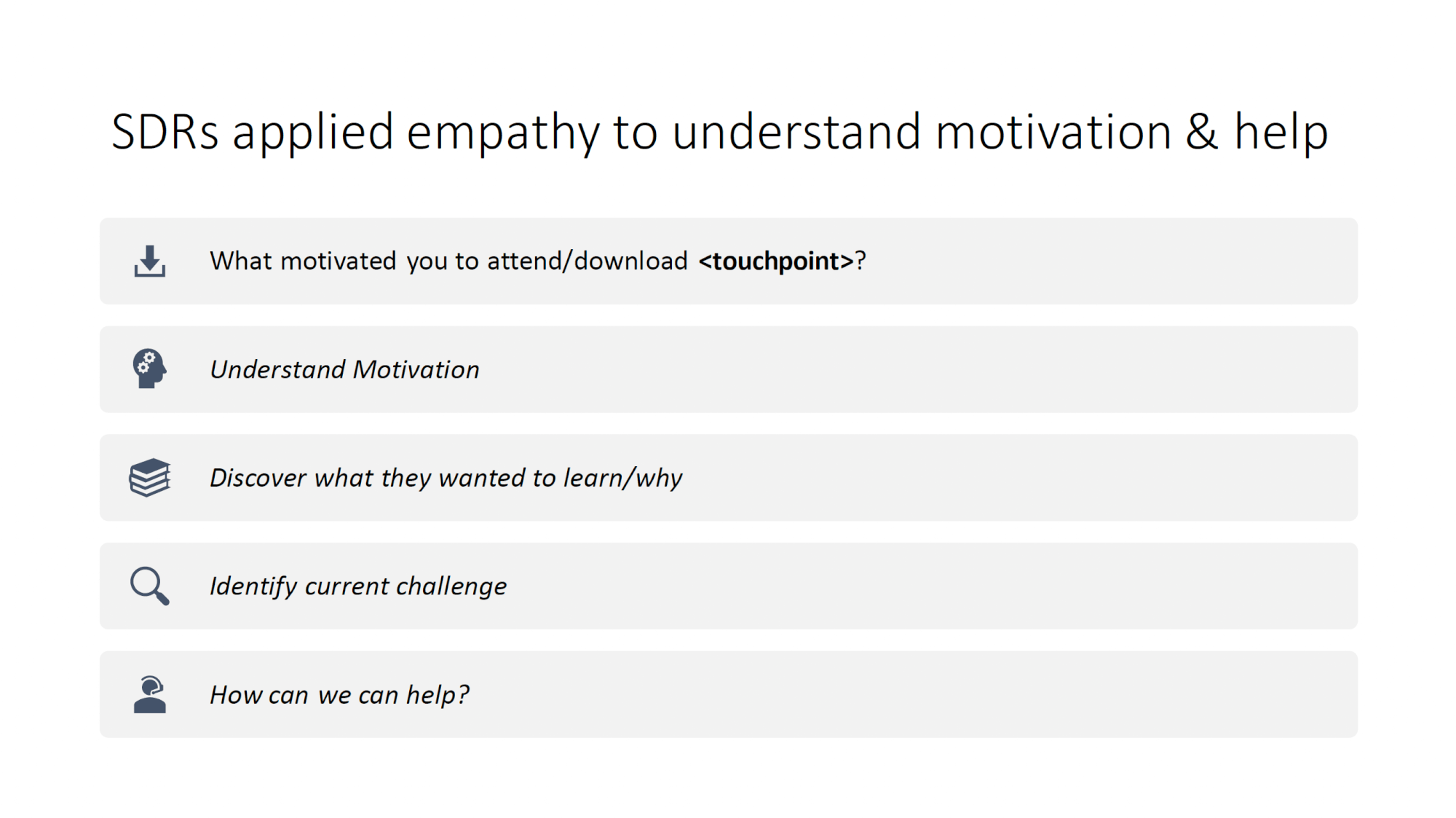
Task: Click the word 'empathy' in the title
Action: pyautogui.click(x=502, y=134)
